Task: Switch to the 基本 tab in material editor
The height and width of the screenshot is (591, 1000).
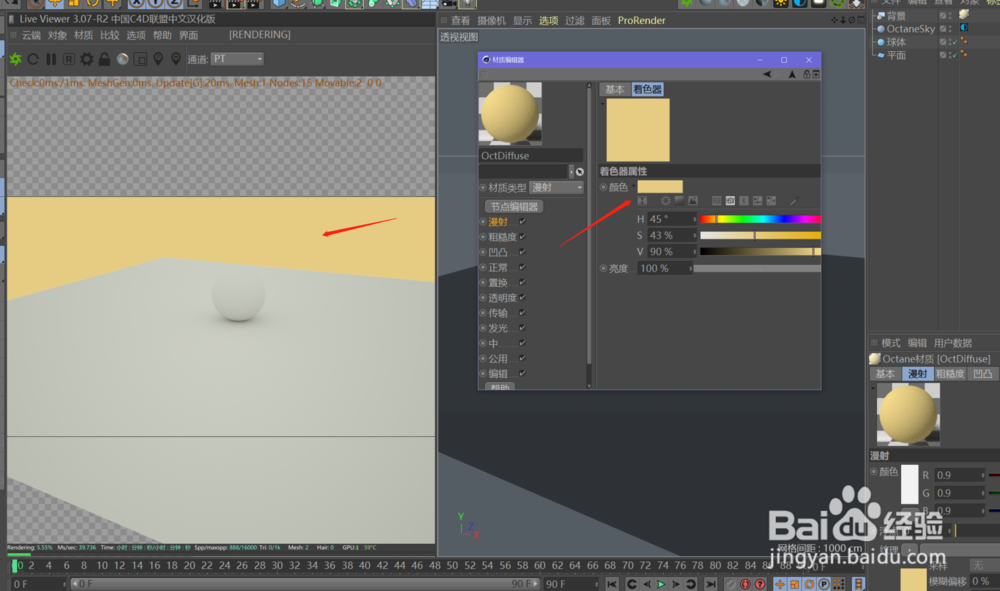Action: (x=615, y=89)
